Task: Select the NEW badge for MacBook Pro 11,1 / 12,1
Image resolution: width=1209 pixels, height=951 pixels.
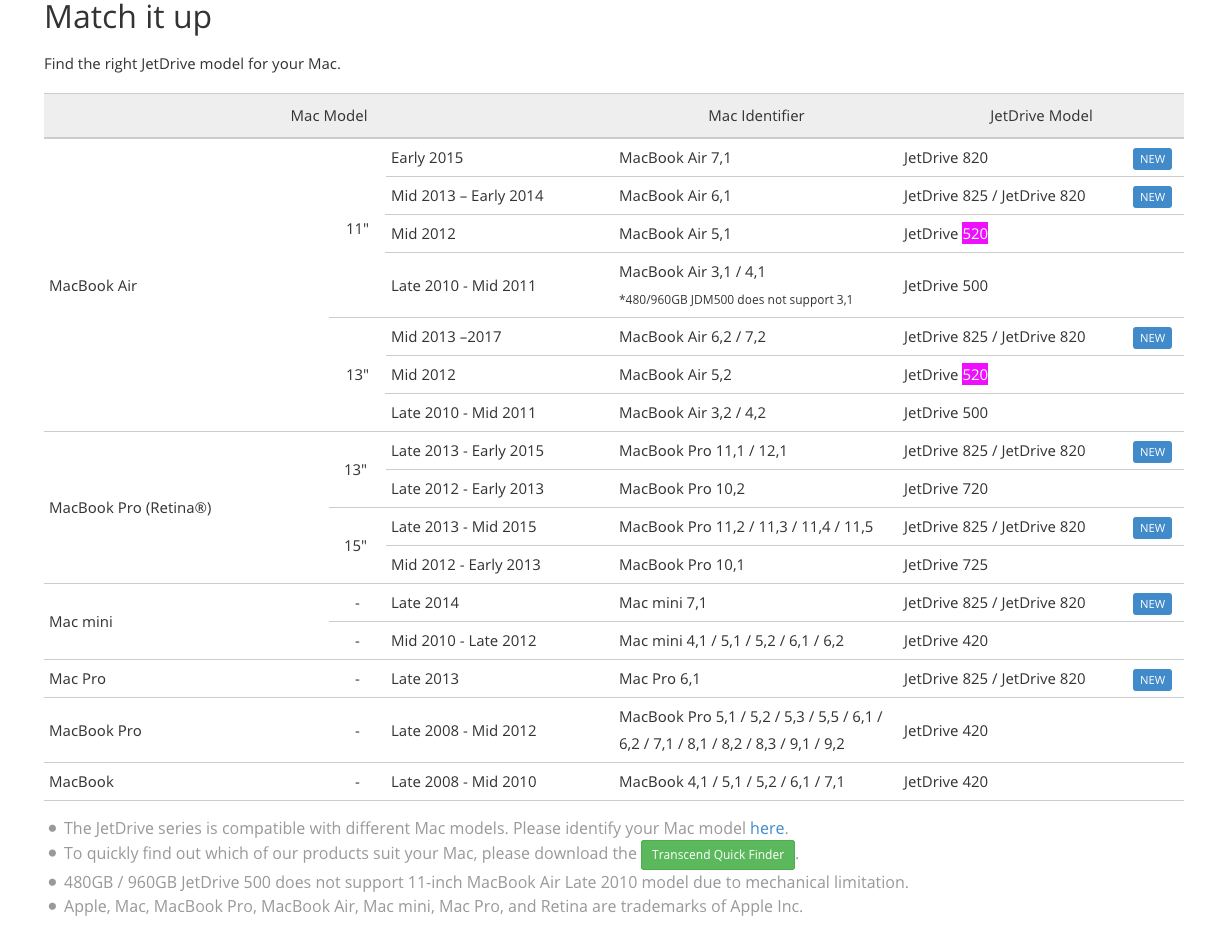Action: tap(1152, 452)
